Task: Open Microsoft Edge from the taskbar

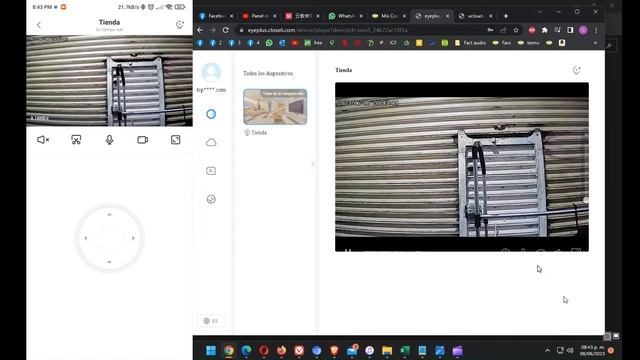Action: tap(246, 351)
